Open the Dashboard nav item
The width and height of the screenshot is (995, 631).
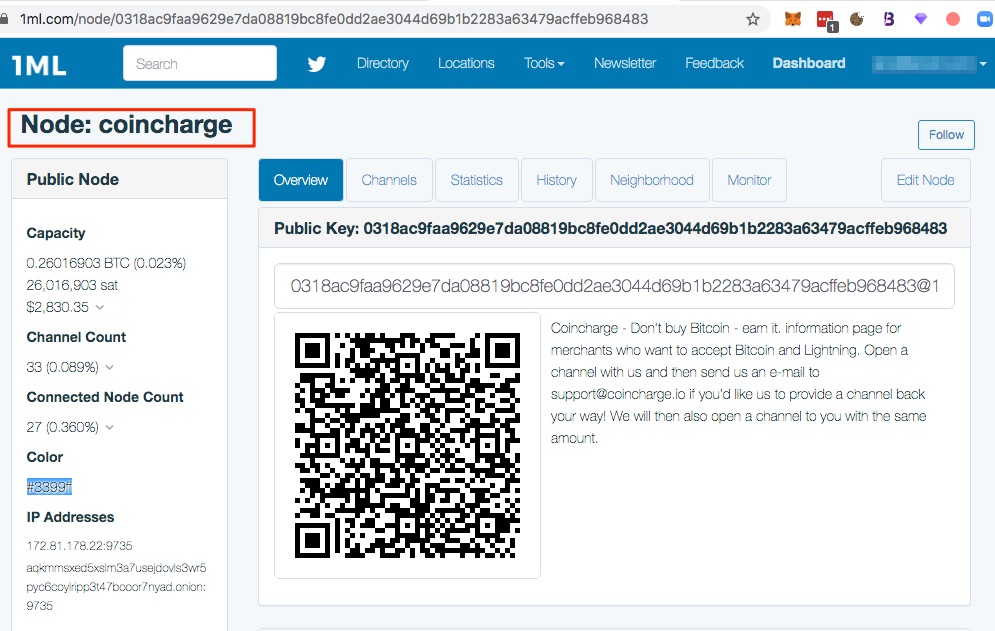[808, 63]
